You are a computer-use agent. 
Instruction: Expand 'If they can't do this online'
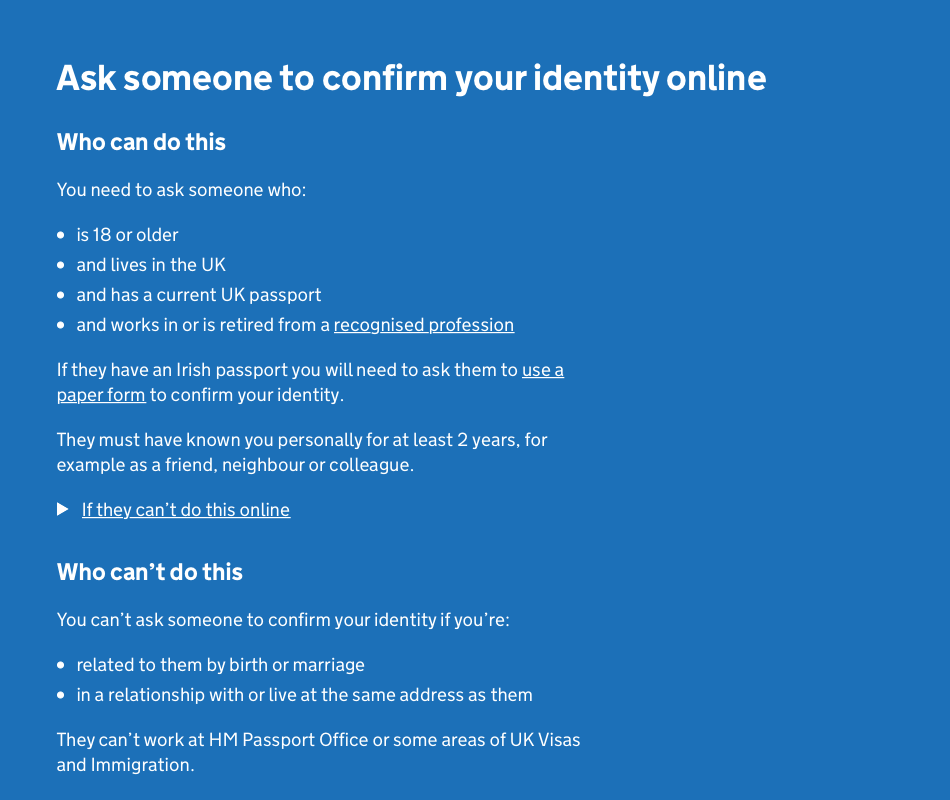click(186, 510)
